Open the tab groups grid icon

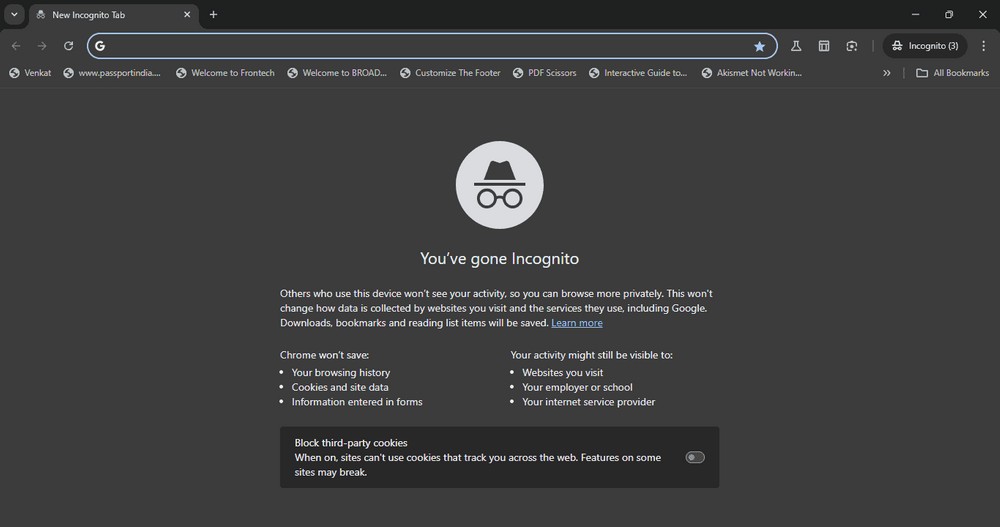click(x=824, y=46)
